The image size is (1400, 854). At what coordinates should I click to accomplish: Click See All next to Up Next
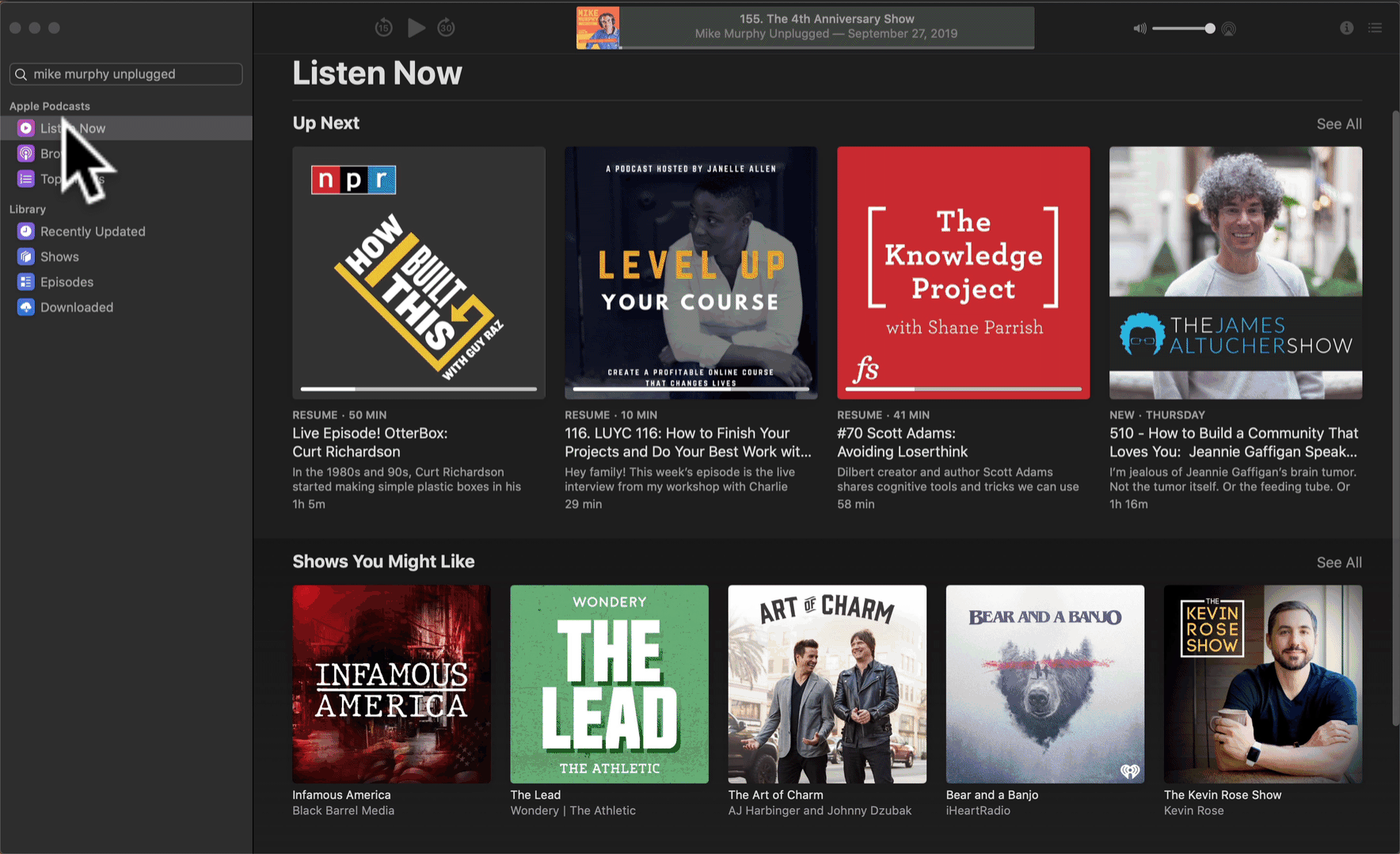click(1339, 124)
